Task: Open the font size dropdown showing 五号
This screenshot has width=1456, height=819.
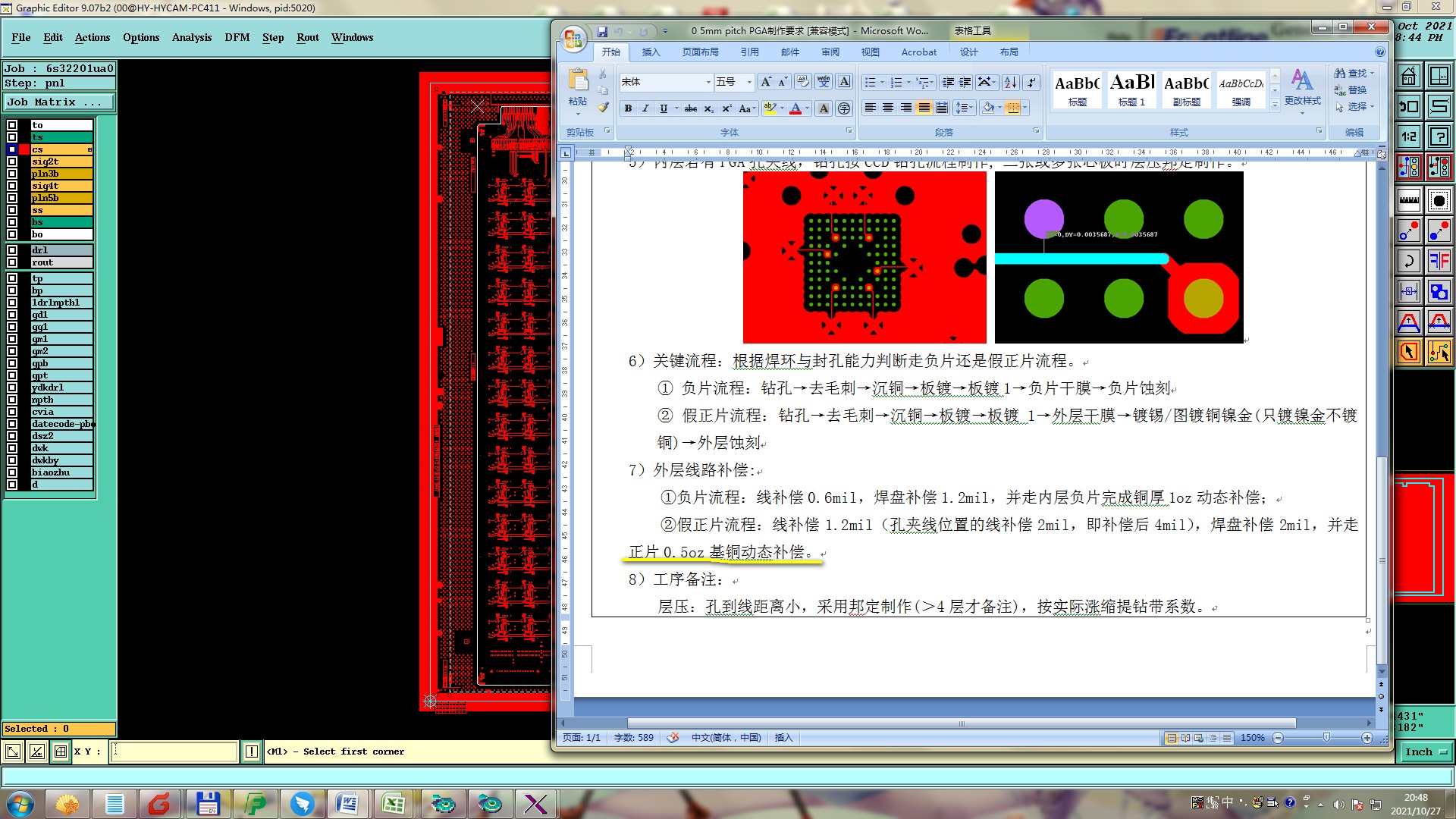Action: tap(749, 82)
